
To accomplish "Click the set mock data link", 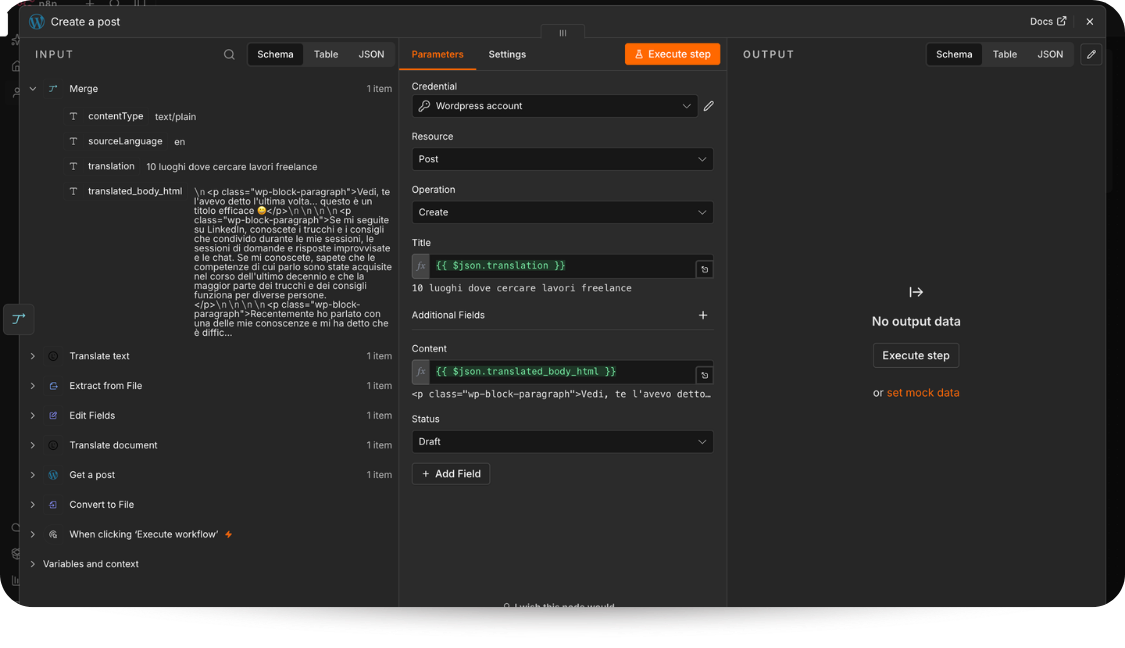I will (923, 393).
